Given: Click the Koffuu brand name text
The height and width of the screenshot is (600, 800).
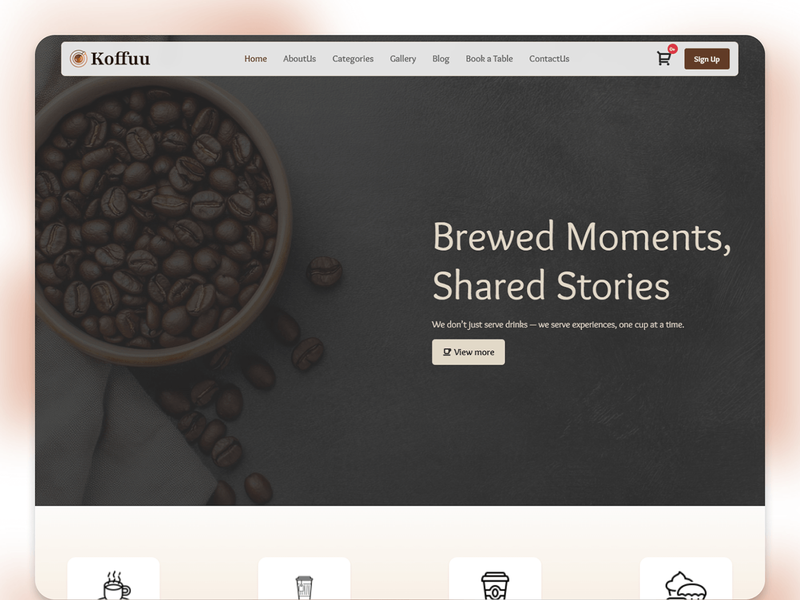Looking at the screenshot, I should tap(122, 58).
